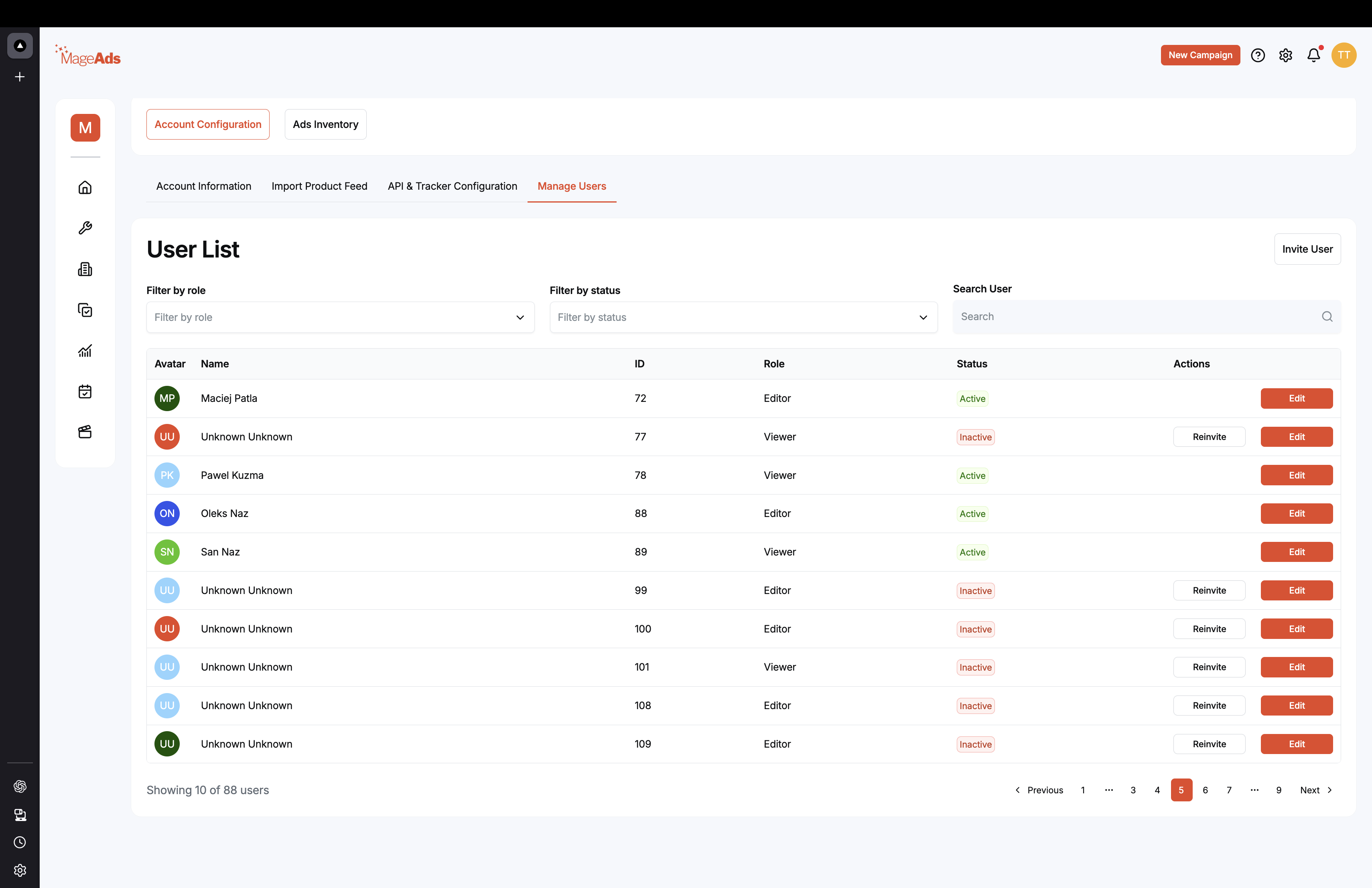Click the PK avatar for Pawel Kuzma
This screenshot has width=1372, height=888.
click(x=167, y=475)
